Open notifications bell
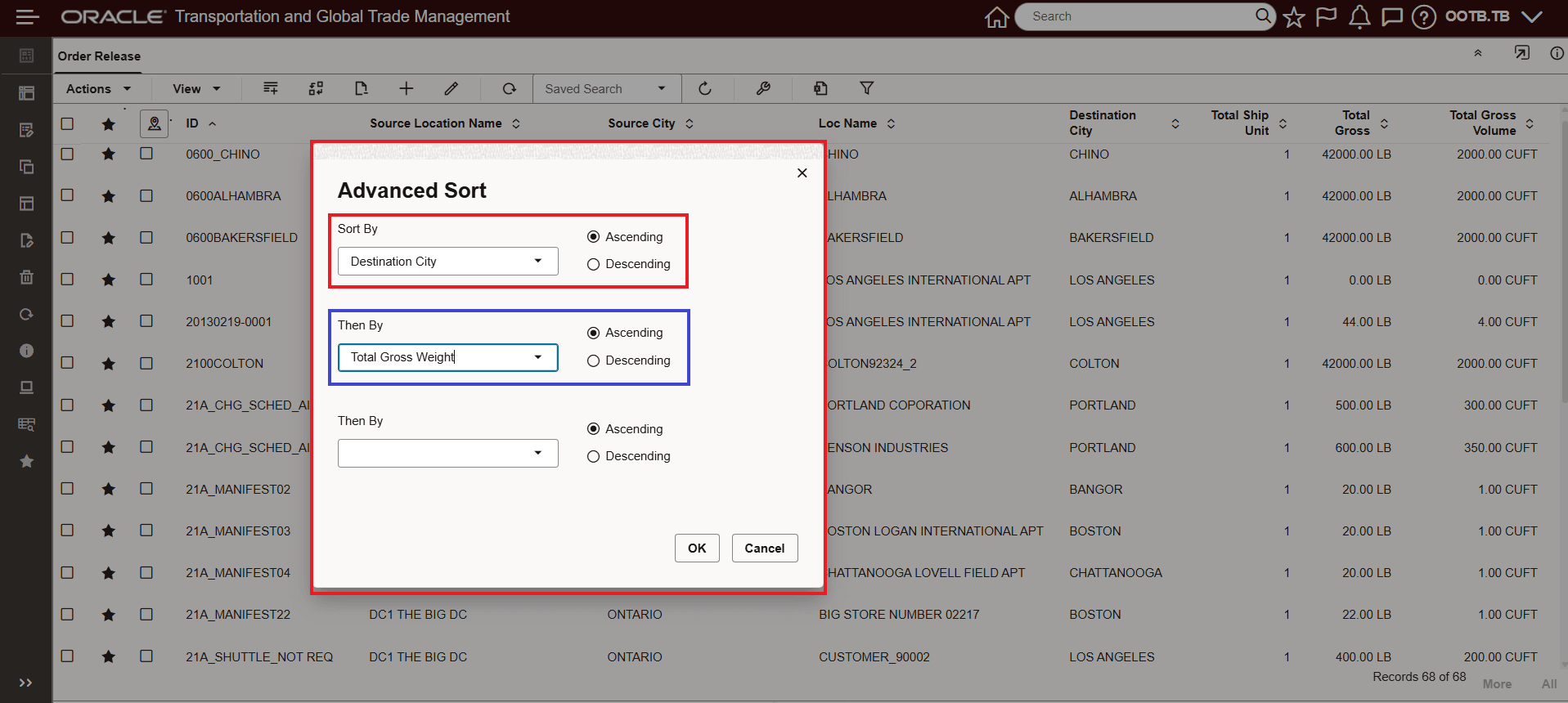The height and width of the screenshot is (703, 1568). tap(1359, 17)
